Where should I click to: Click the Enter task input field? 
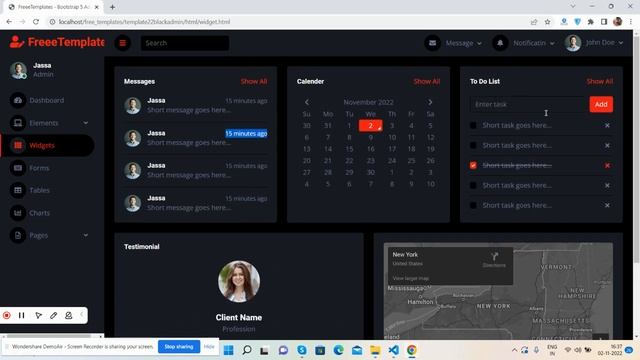(529, 104)
